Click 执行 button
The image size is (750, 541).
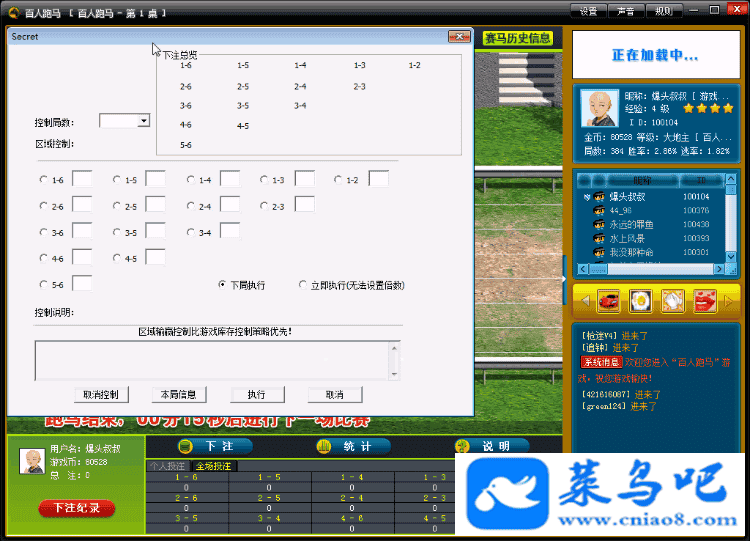(x=257, y=395)
